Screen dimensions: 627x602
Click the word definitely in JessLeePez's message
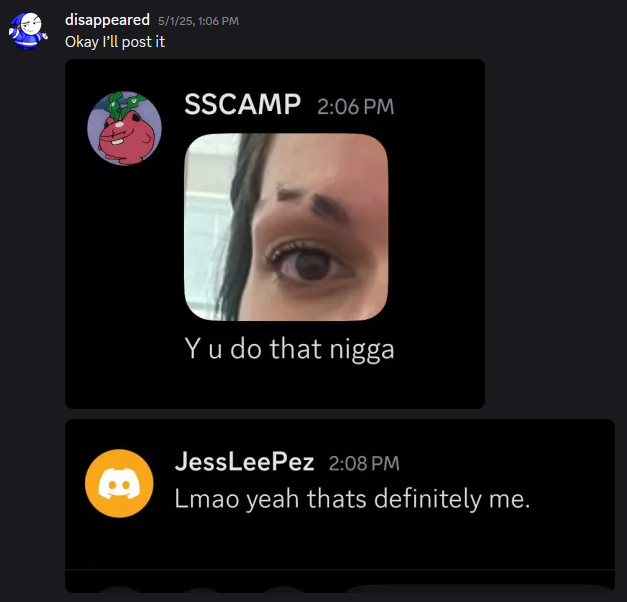click(x=427, y=499)
